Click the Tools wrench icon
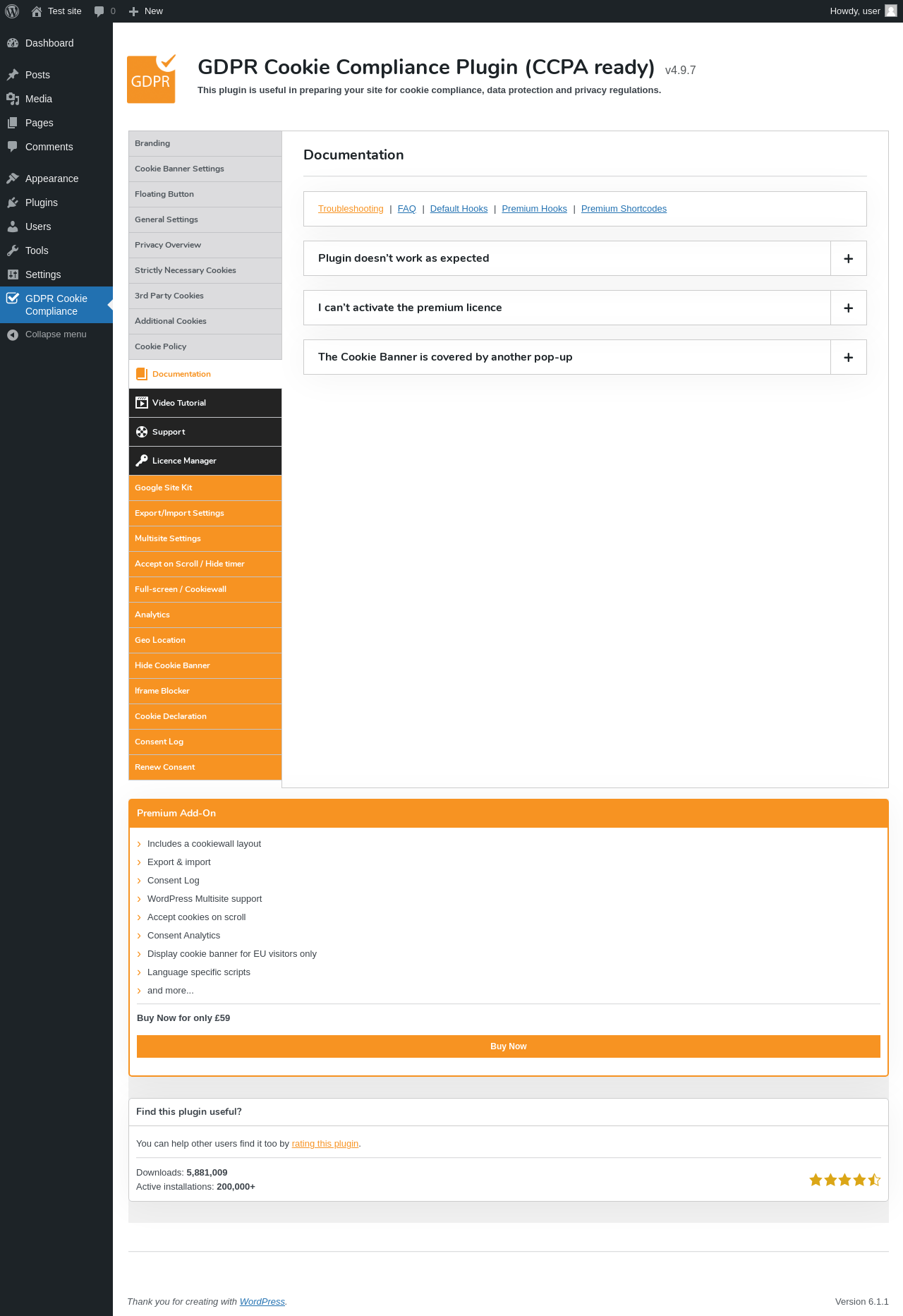The height and width of the screenshot is (1316, 903). 13,250
